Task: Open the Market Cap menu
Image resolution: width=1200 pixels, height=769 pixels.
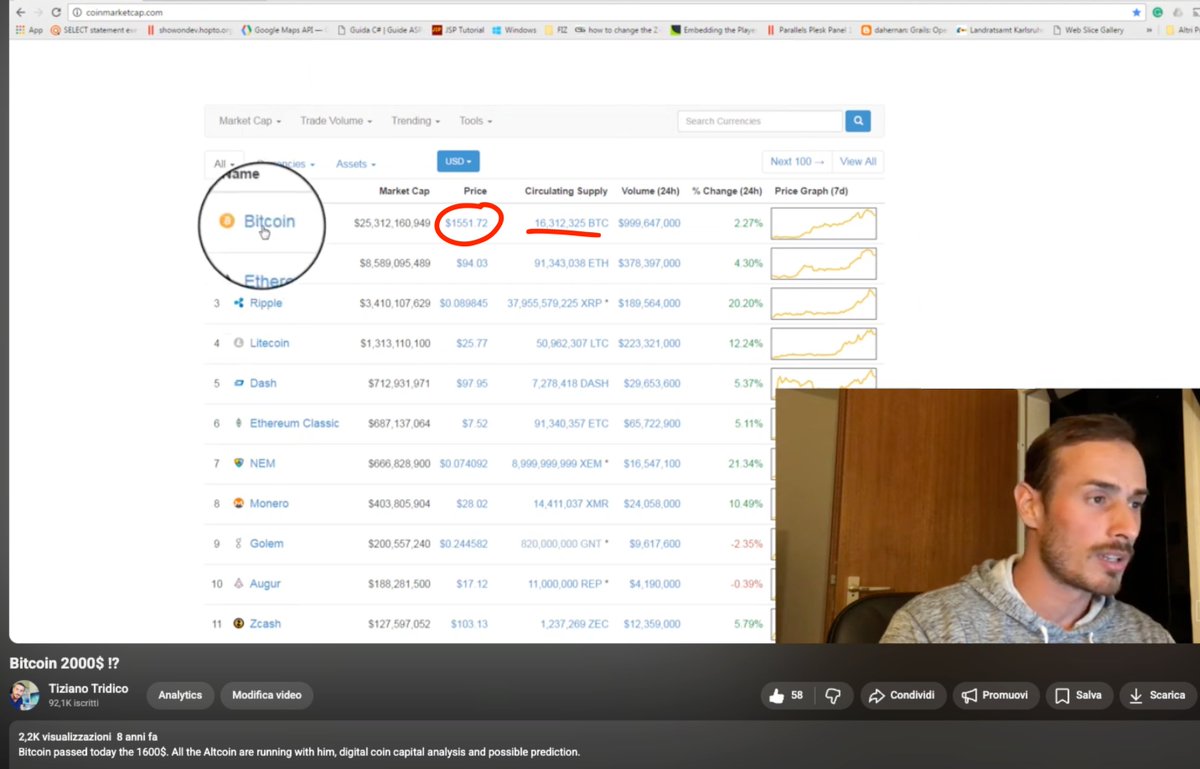Action: (x=250, y=121)
